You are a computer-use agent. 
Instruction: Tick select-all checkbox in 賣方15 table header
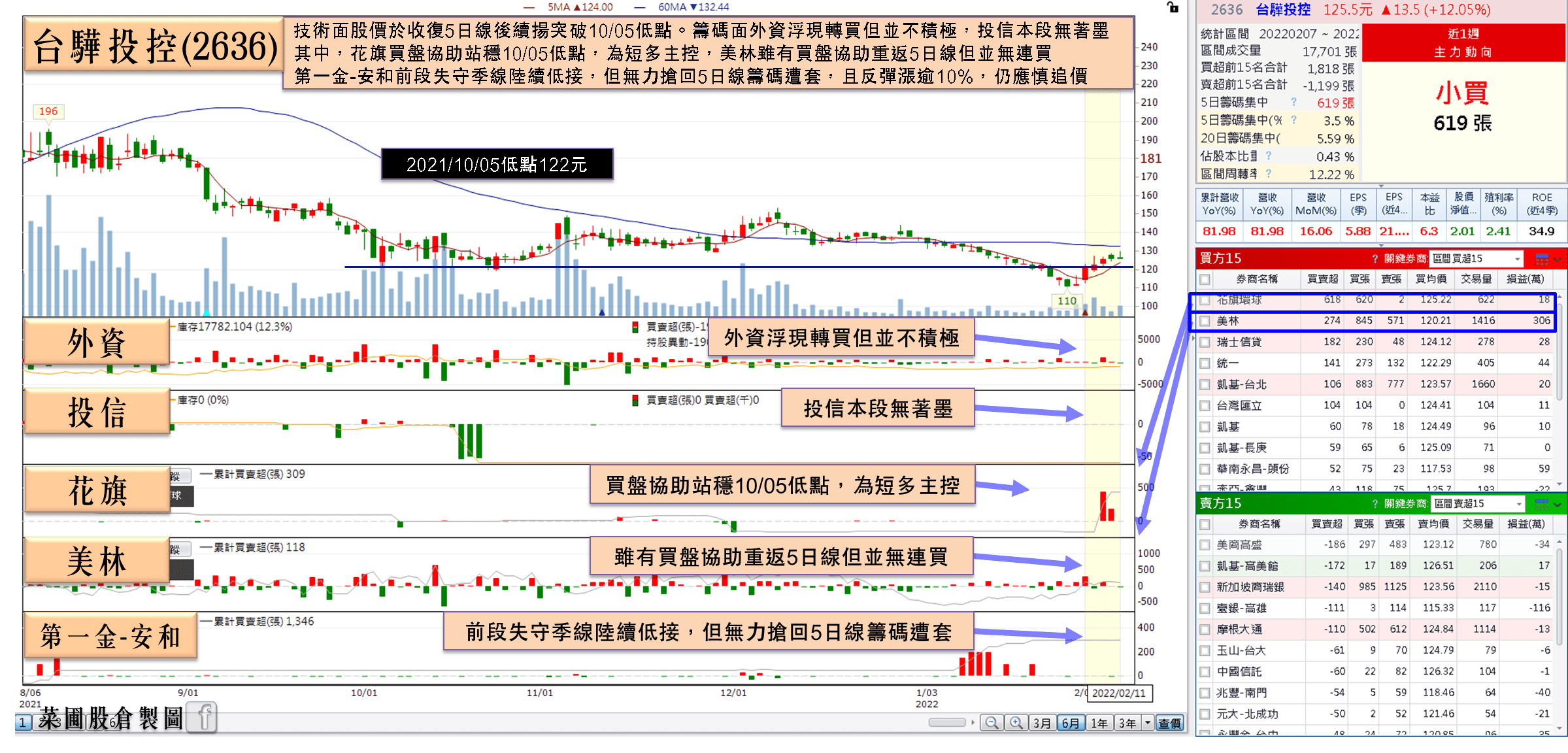tap(1205, 524)
